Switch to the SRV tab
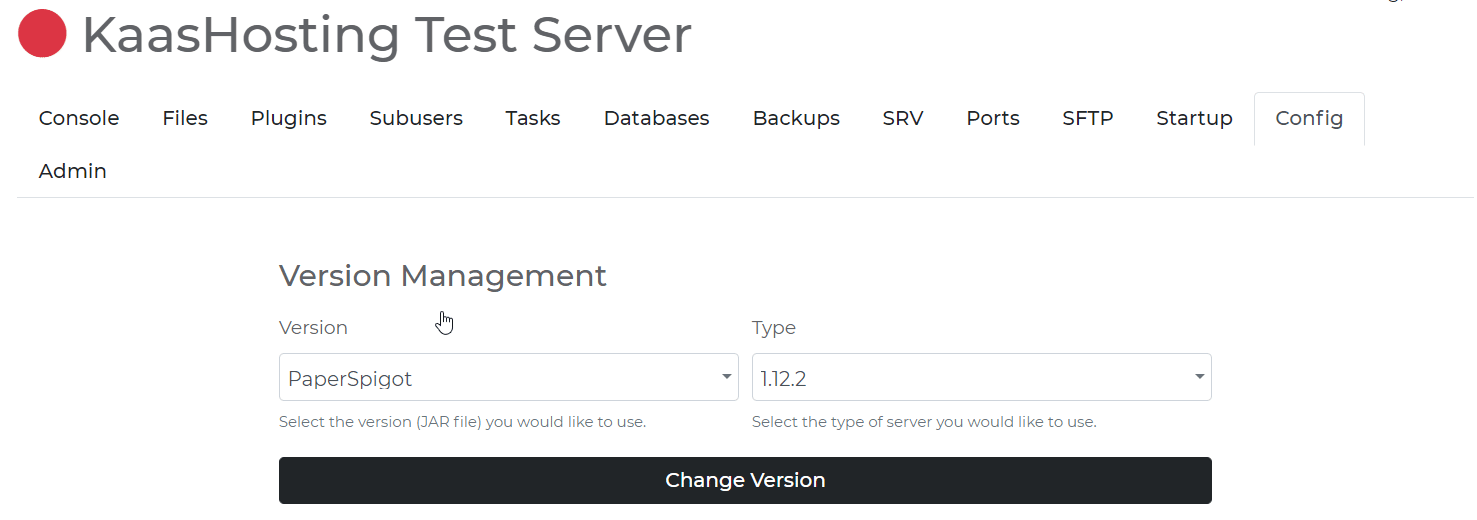Viewport: 1477px width, 520px height. coord(902,118)
